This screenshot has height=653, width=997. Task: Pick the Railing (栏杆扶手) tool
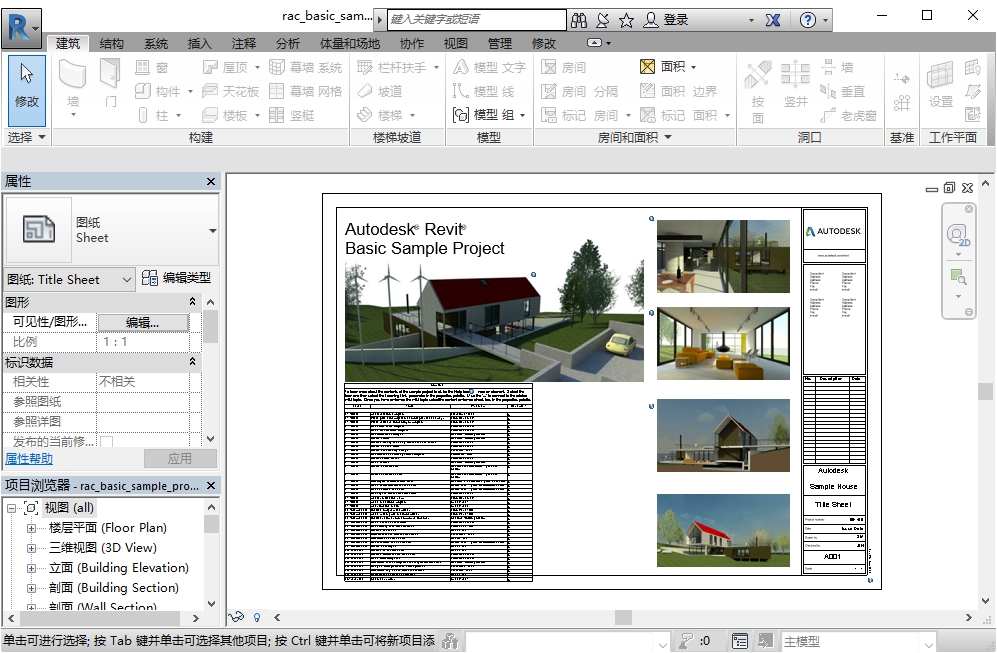pos(397,67)
